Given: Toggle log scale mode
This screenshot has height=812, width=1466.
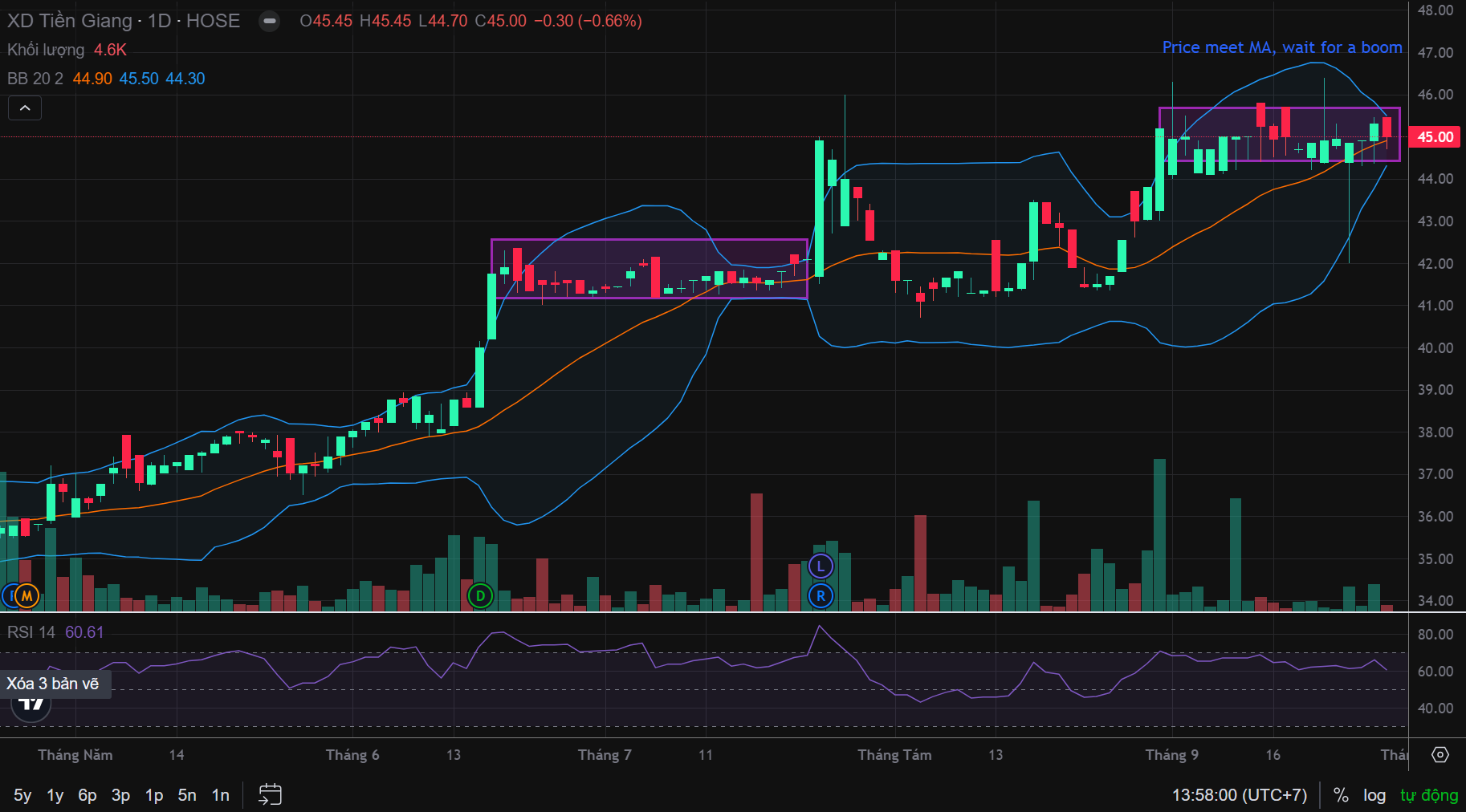Looking at the screenshot, I should point(1374,795).
